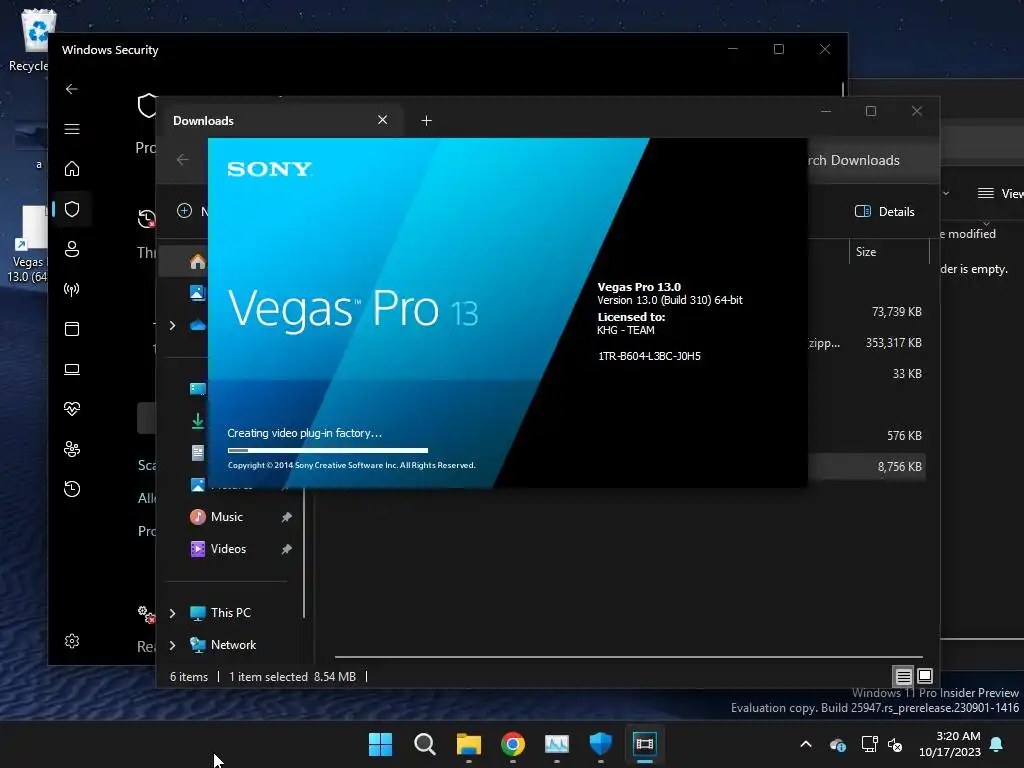This screenshot has height=768, width=1024.
Task: Open taskbar Search
Action: tap(424, 743)
